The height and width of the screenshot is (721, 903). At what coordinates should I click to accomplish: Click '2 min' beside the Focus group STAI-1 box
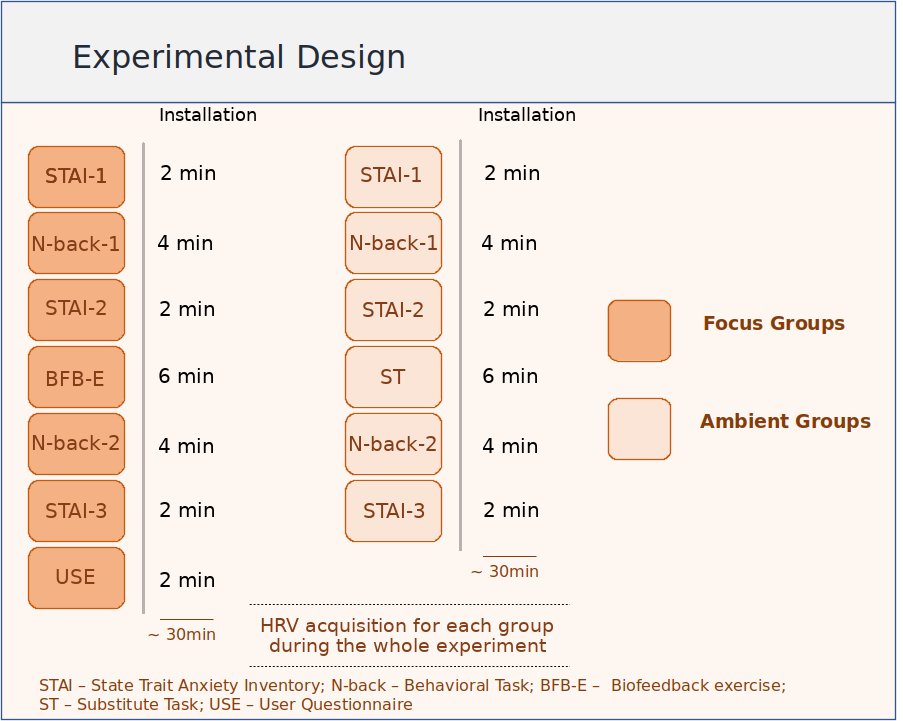point(188,173)
